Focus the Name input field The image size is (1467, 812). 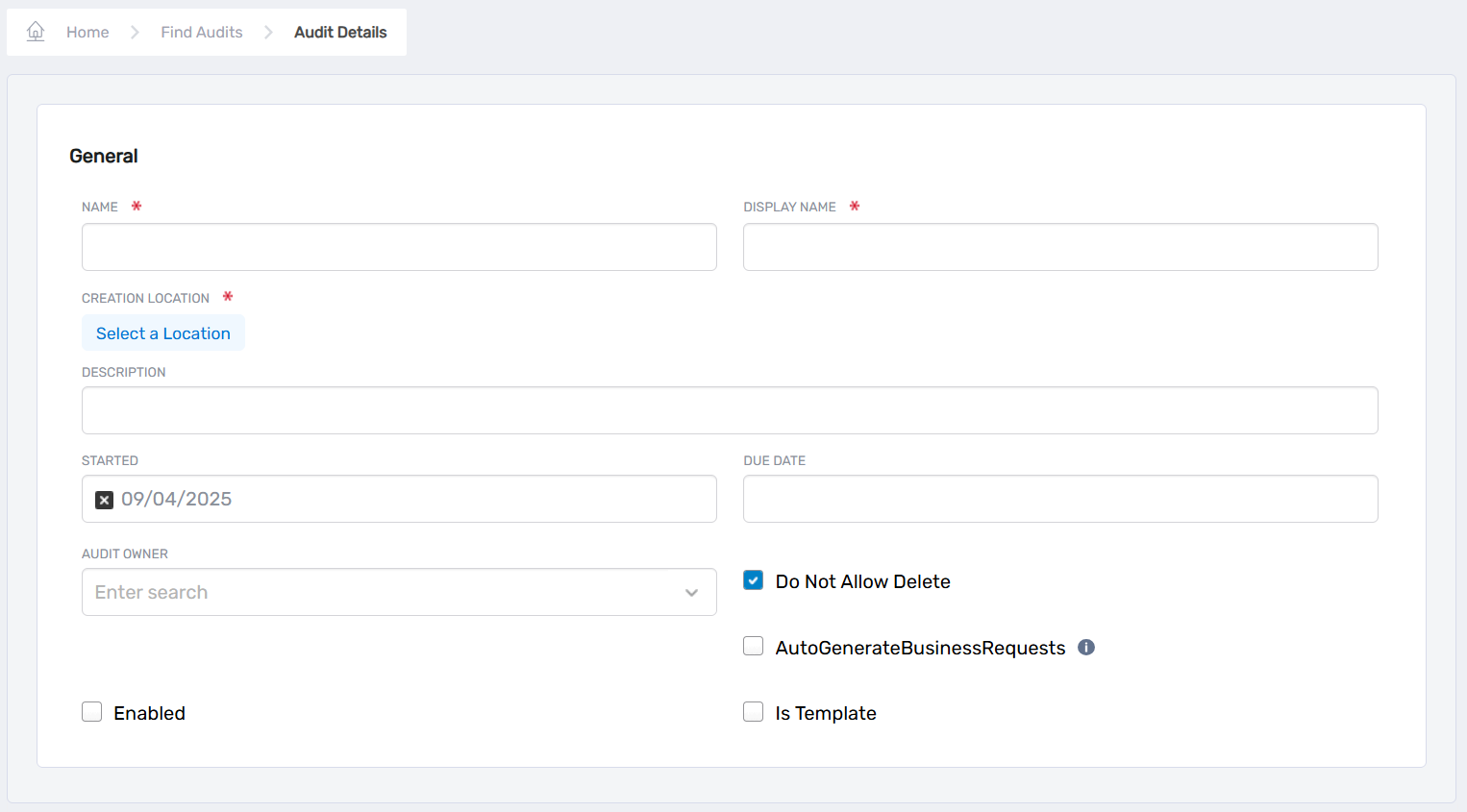pyautogui.click(x=399, y=248)
